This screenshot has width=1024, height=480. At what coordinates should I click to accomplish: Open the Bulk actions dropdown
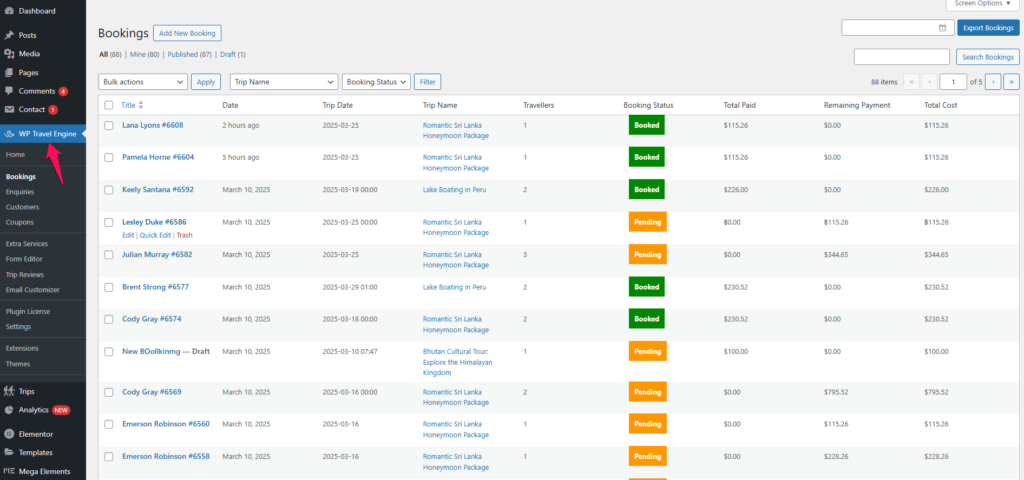(x=143, y=82)
